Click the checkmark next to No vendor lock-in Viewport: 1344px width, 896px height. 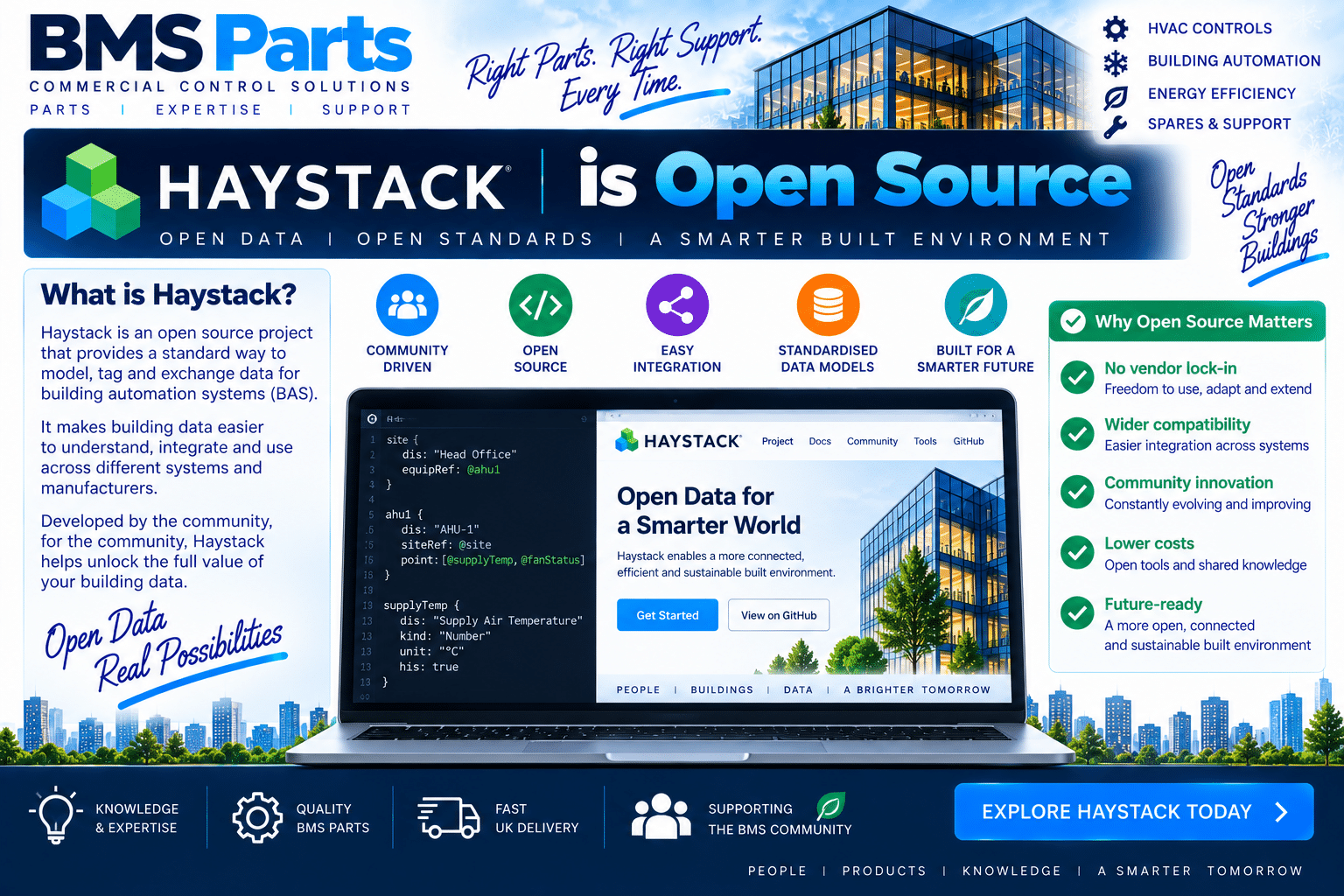coord(1077,377)
